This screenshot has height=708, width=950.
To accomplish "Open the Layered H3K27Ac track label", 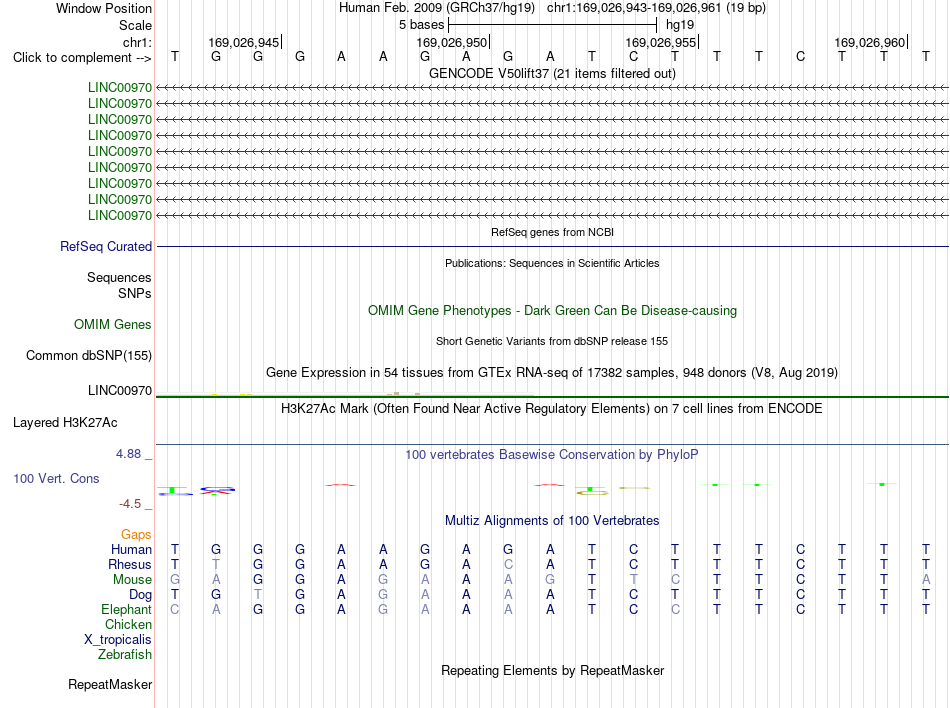I will 65,423.
